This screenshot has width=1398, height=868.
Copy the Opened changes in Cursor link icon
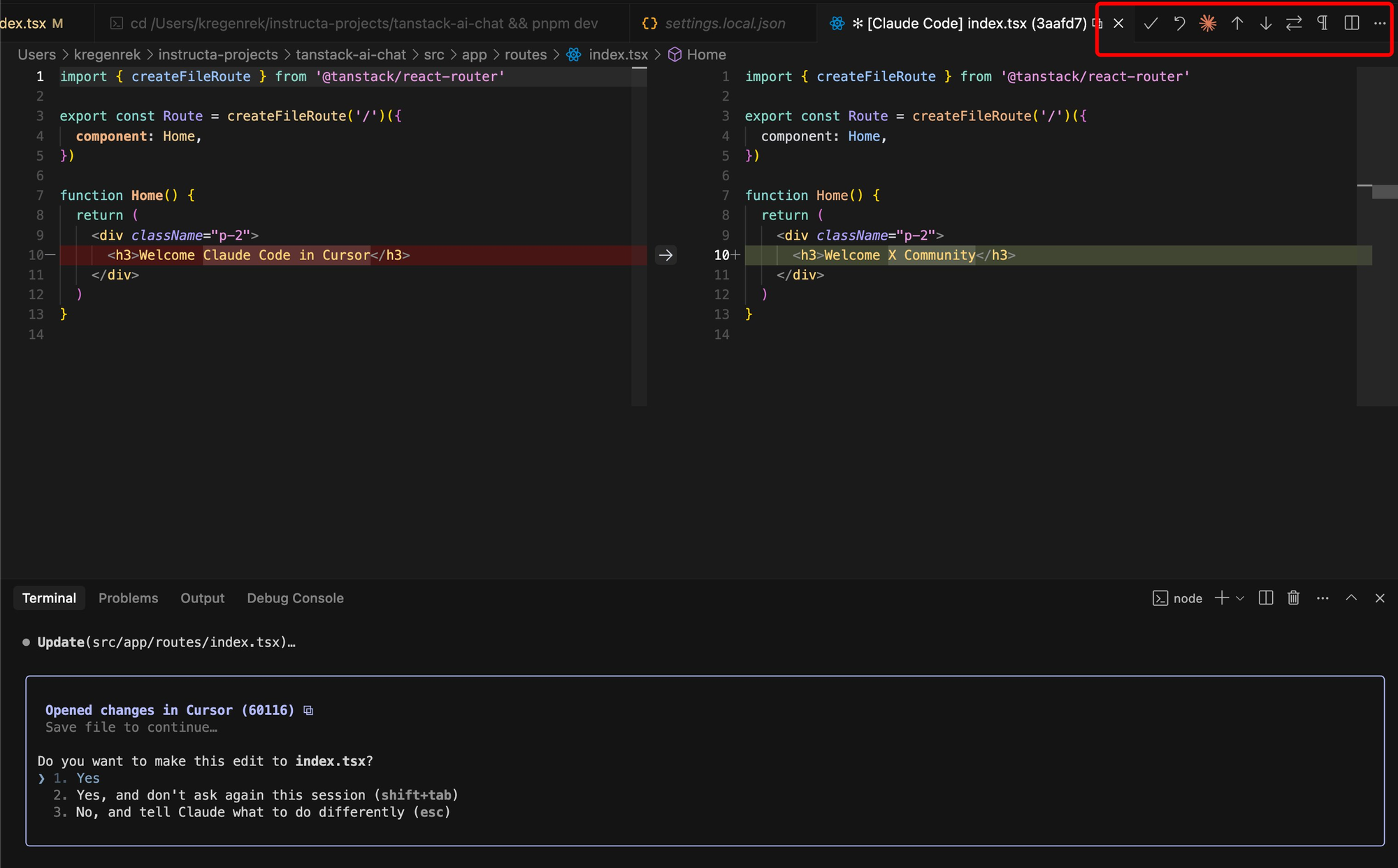[x=308, y=710]
